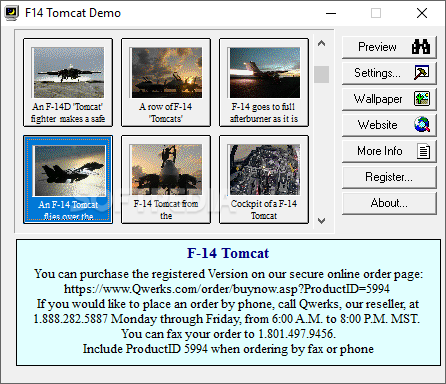The width and height of the screenshot is (446, 384).
Task: Click the Wallpaper button label
Action: [x=378, y=99]
